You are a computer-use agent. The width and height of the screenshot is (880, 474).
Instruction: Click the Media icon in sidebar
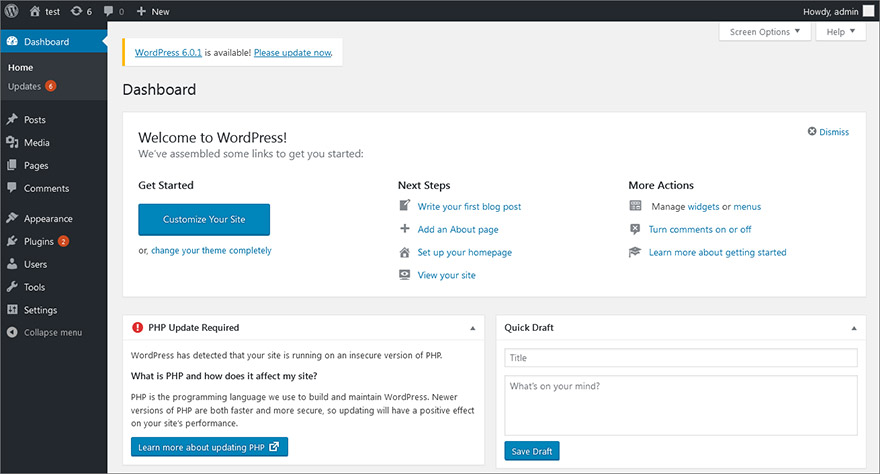coord(12,142)
